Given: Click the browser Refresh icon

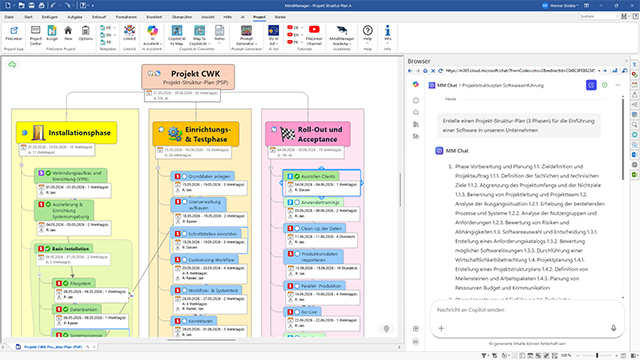Looking at the screenshot, I should [x=440, y=71].
